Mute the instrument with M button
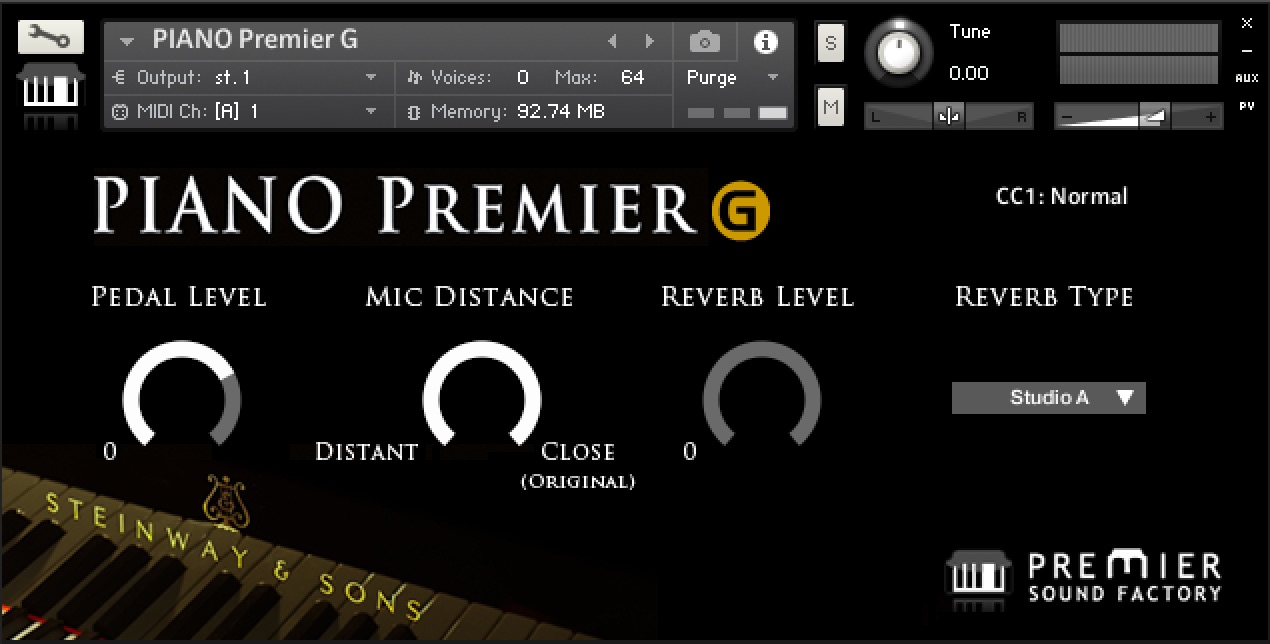 click(830, 106)
